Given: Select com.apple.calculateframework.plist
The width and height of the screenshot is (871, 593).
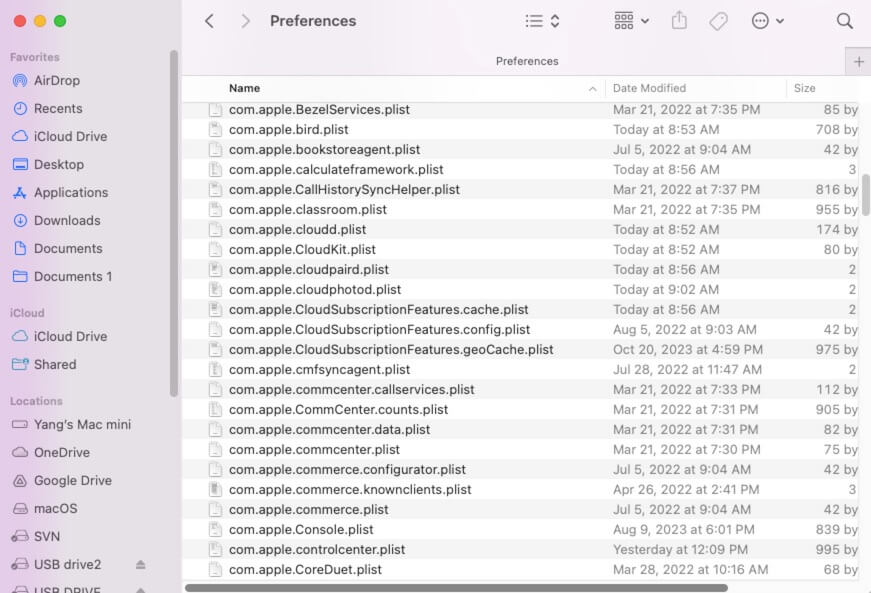Looking at the screenshot, I should pyautogui.click(x=336, y=170).
